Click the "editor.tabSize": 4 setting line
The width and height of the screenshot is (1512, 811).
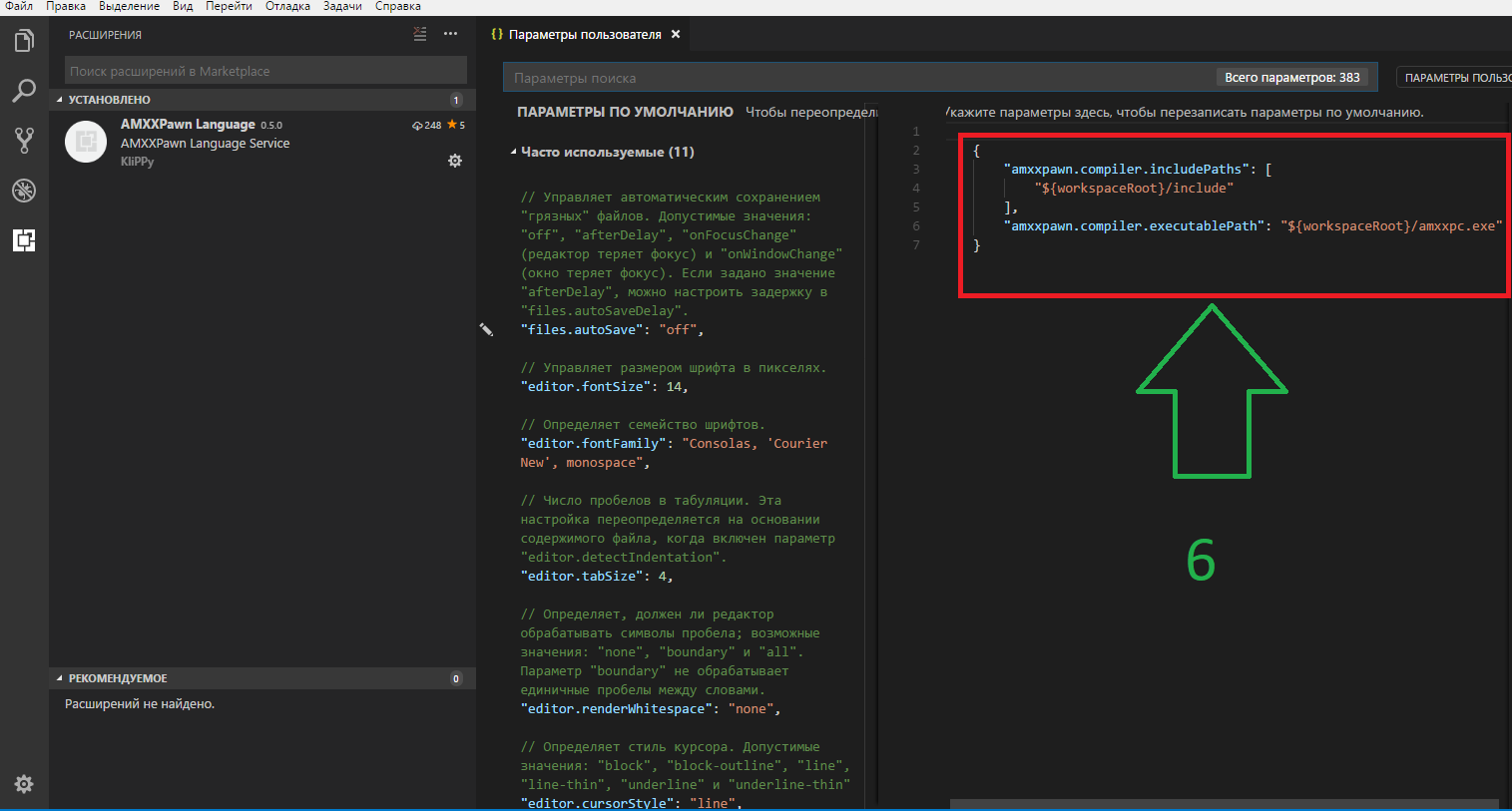pos(597,576)
